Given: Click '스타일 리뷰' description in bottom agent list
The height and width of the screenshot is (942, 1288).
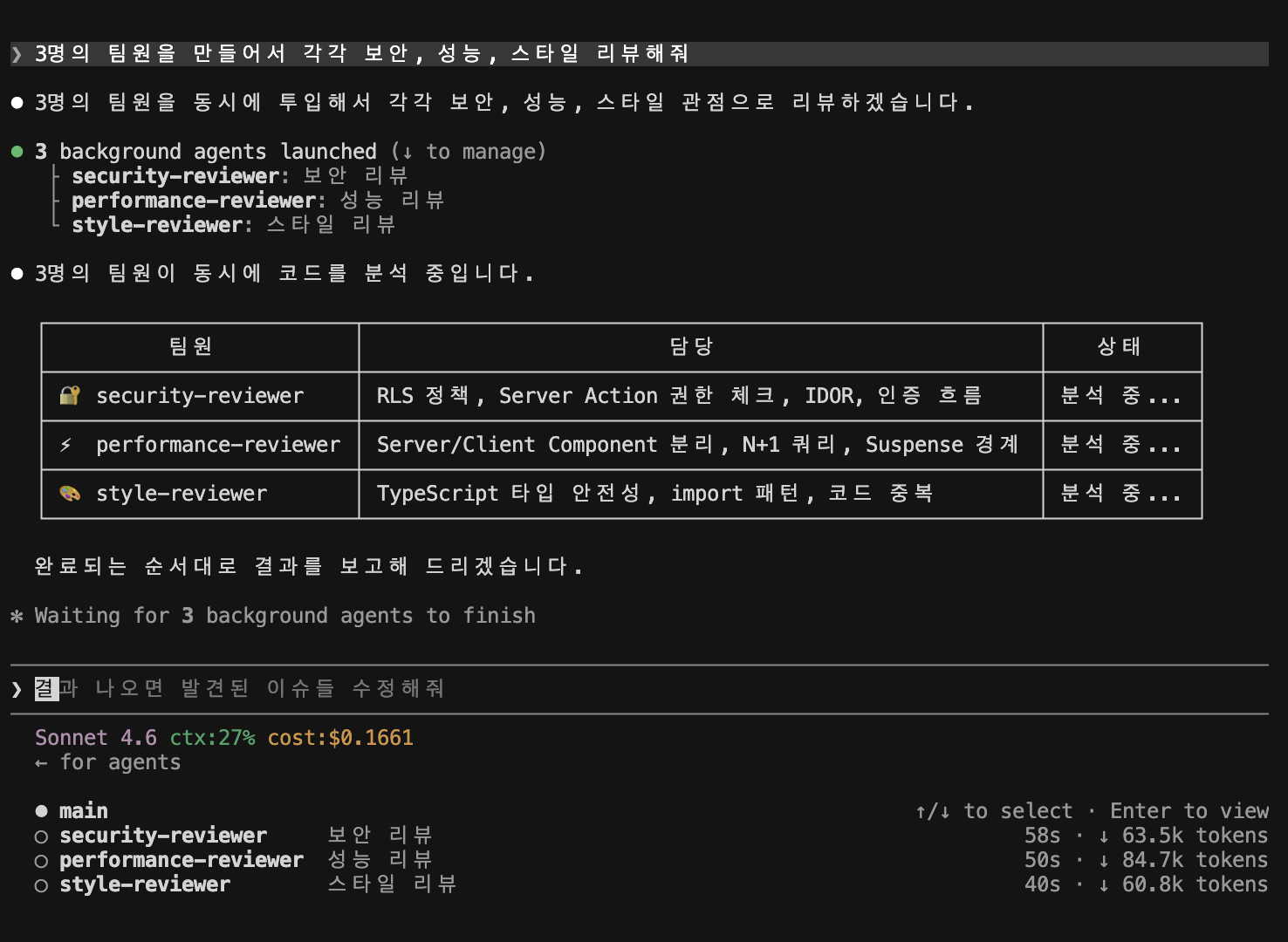Looking at the screenshot, I should tap(393, 884).
